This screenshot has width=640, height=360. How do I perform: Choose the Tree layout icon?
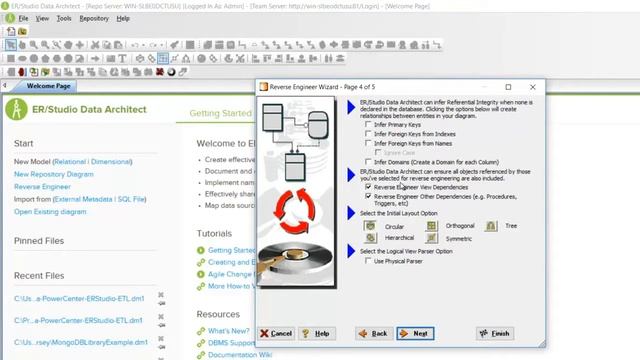click(491, 226)
